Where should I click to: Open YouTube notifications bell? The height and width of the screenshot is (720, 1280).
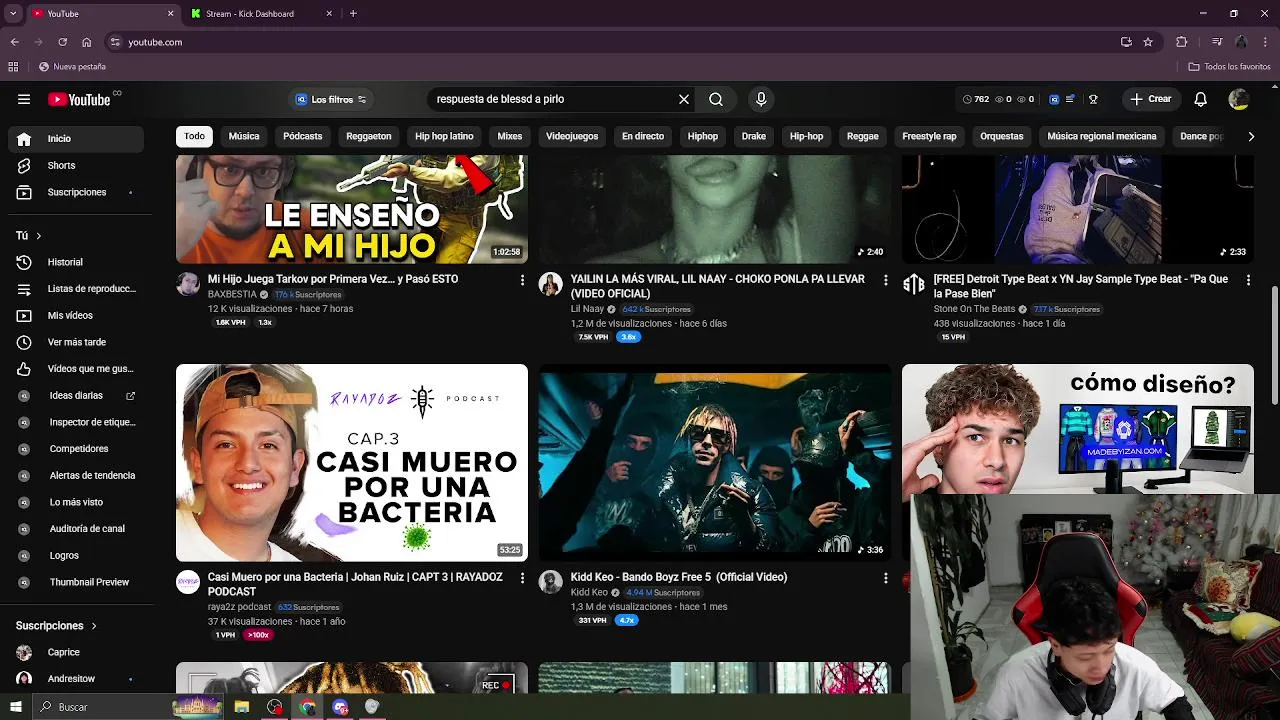(1201, 99)
